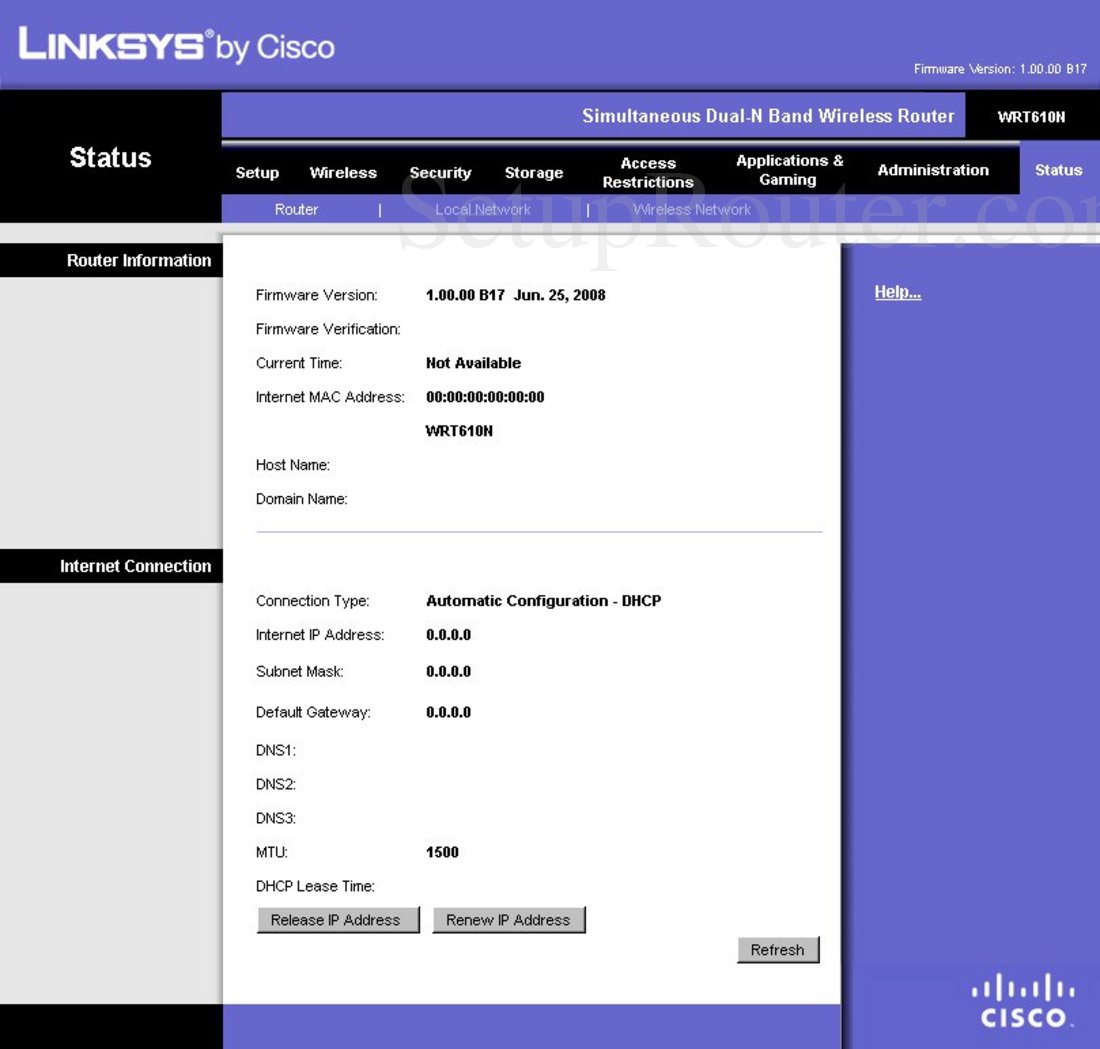The image size is (1100, 1049).
Task: Open the Wireless tab
Action: 343,173
